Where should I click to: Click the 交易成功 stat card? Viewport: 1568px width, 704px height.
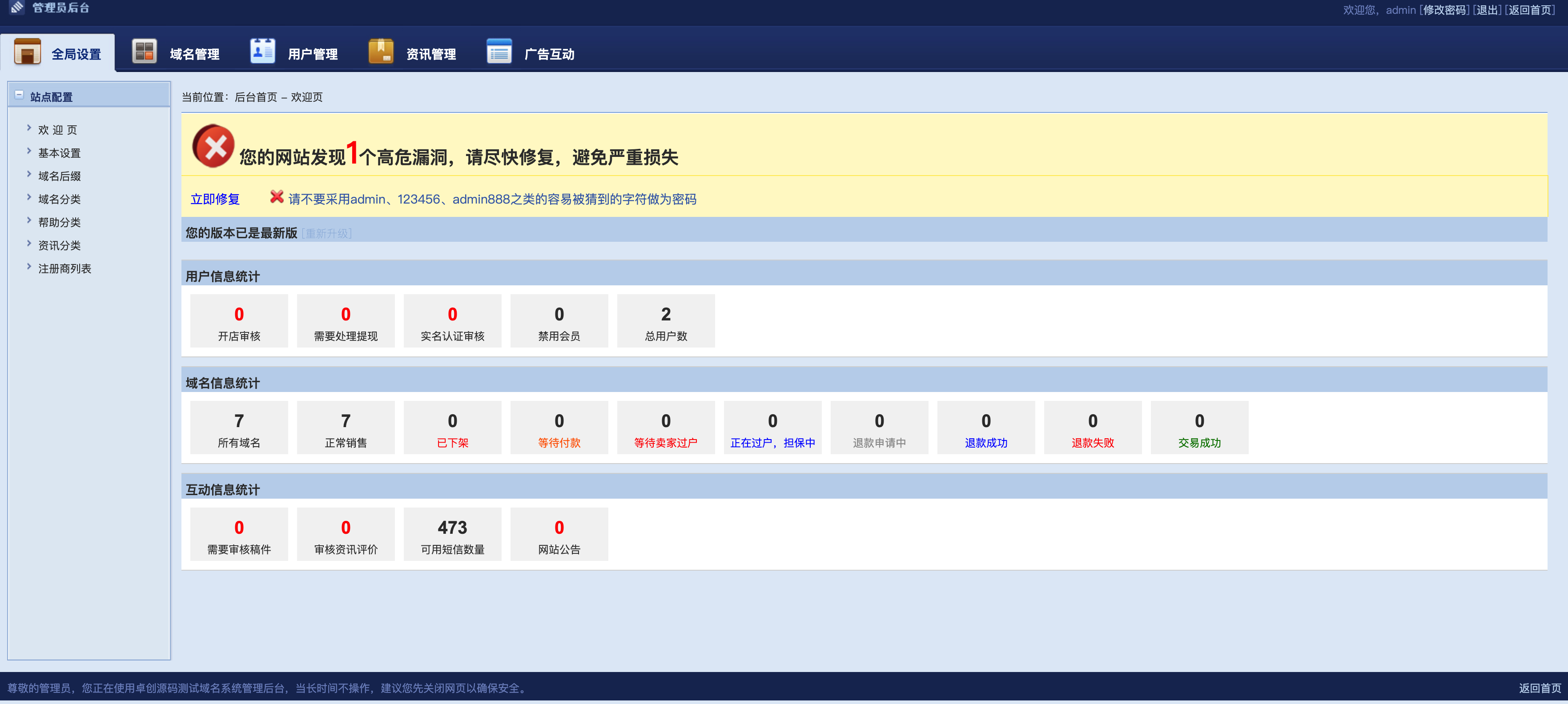tap(1199, 428)
